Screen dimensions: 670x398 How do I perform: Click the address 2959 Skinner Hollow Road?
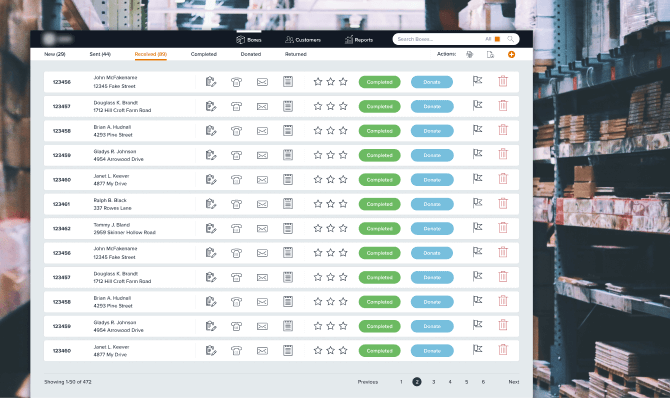[125, 233]
